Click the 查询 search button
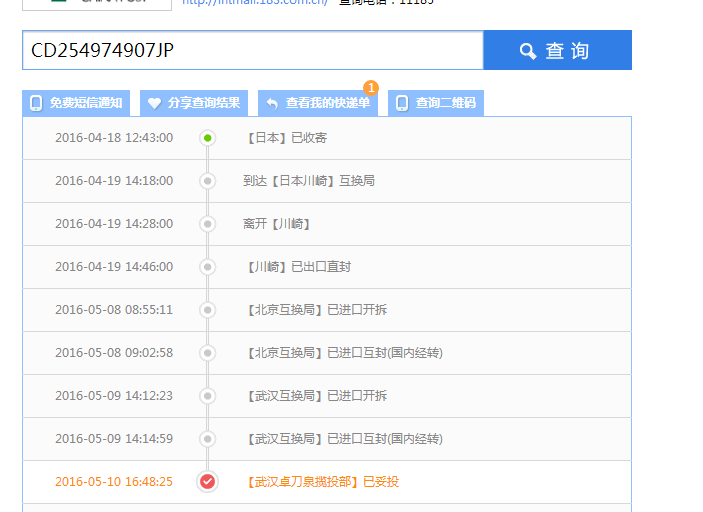Viewport: 703px width, 512px height. [557, 50]
